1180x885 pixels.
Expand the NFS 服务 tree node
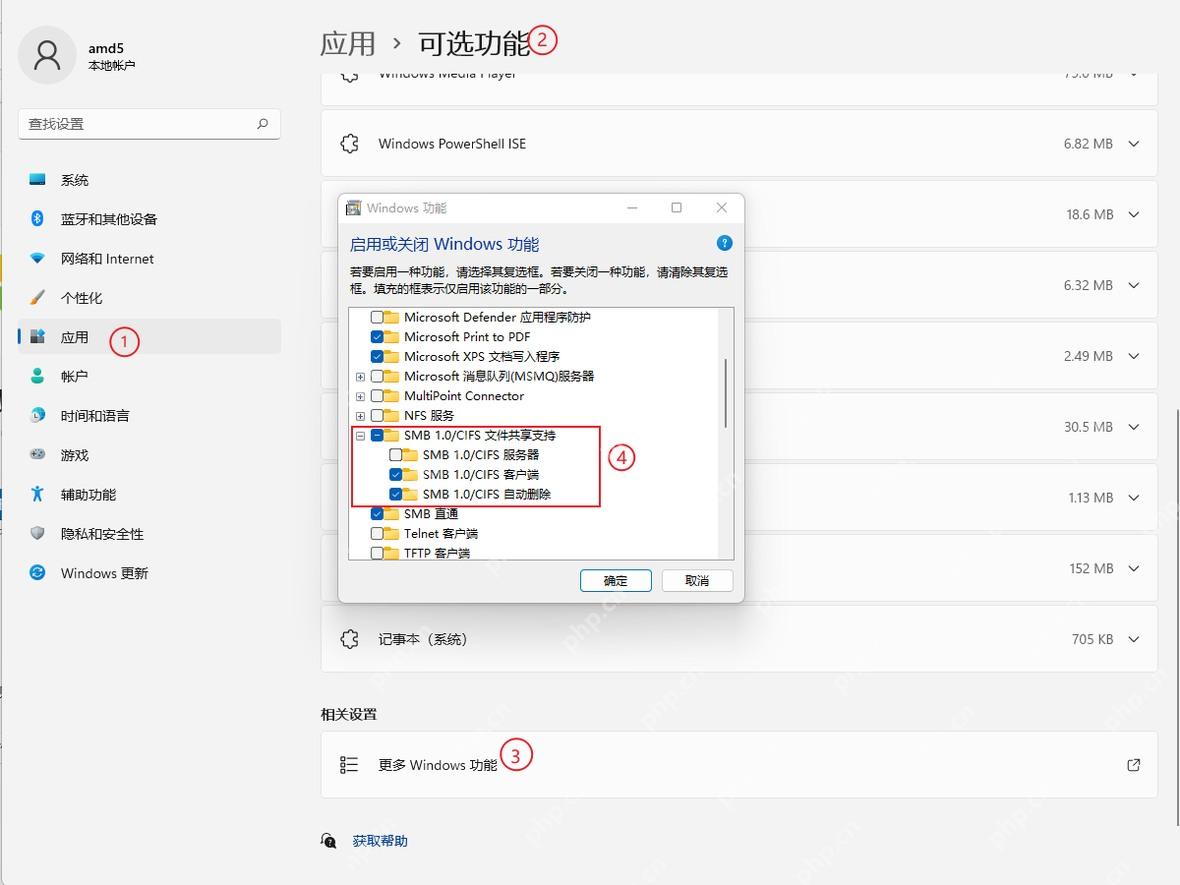(x=360, y=415)
